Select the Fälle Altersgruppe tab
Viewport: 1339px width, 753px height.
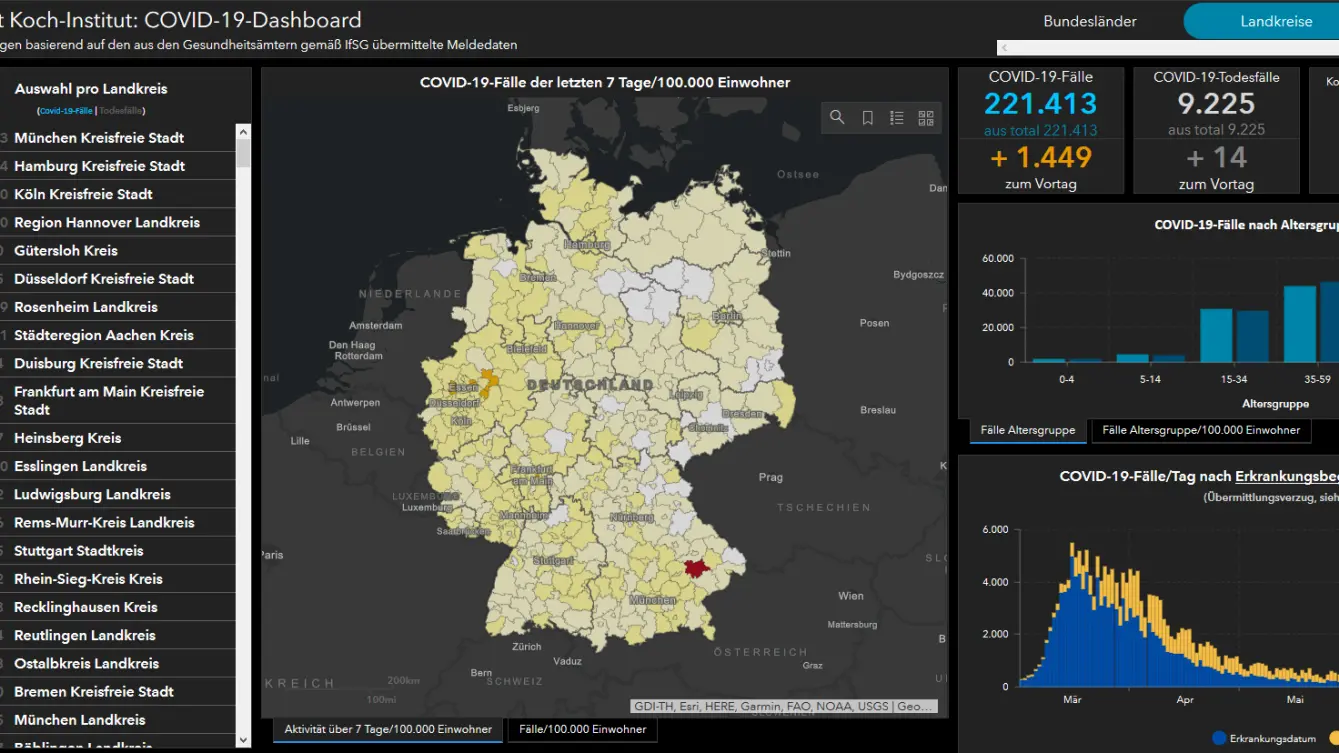pos(1028,430)
